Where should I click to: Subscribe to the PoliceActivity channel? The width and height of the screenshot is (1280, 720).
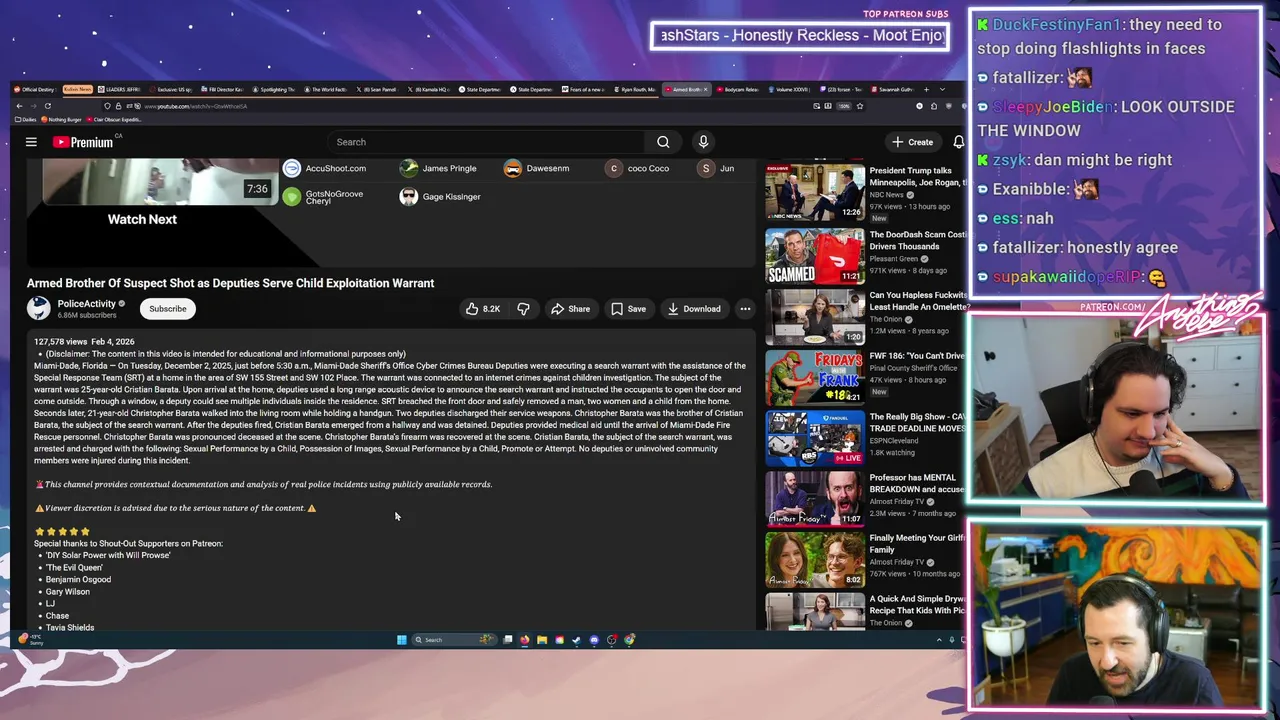tap(168, 309)
